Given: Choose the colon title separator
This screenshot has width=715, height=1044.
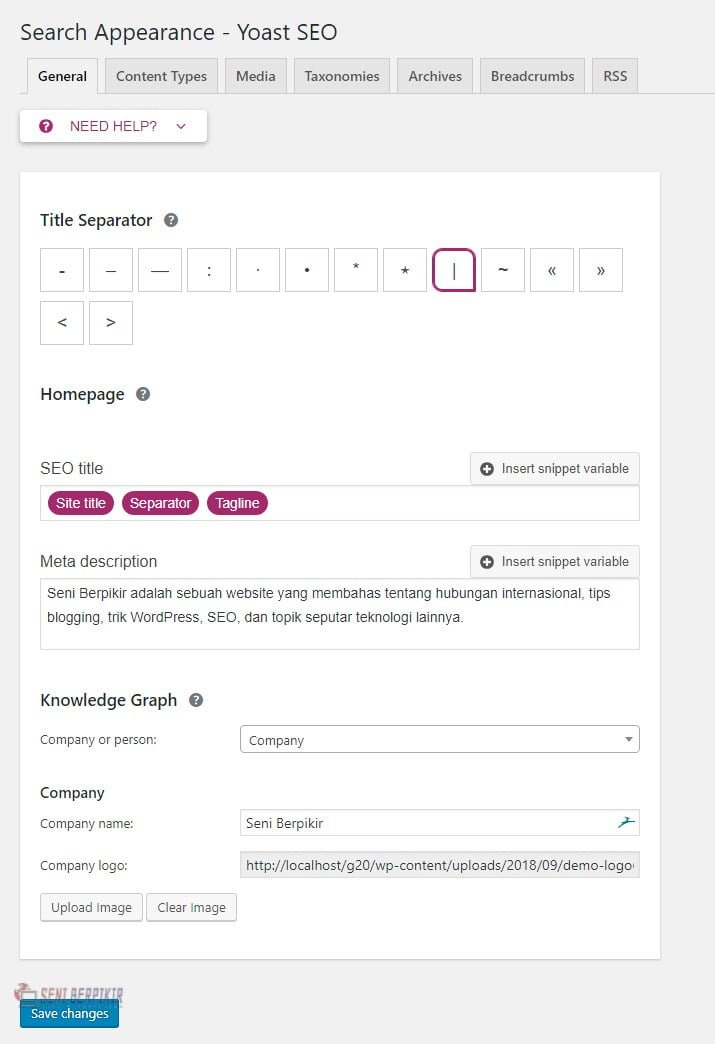Looking at the screenshot, I should point(209,270).
